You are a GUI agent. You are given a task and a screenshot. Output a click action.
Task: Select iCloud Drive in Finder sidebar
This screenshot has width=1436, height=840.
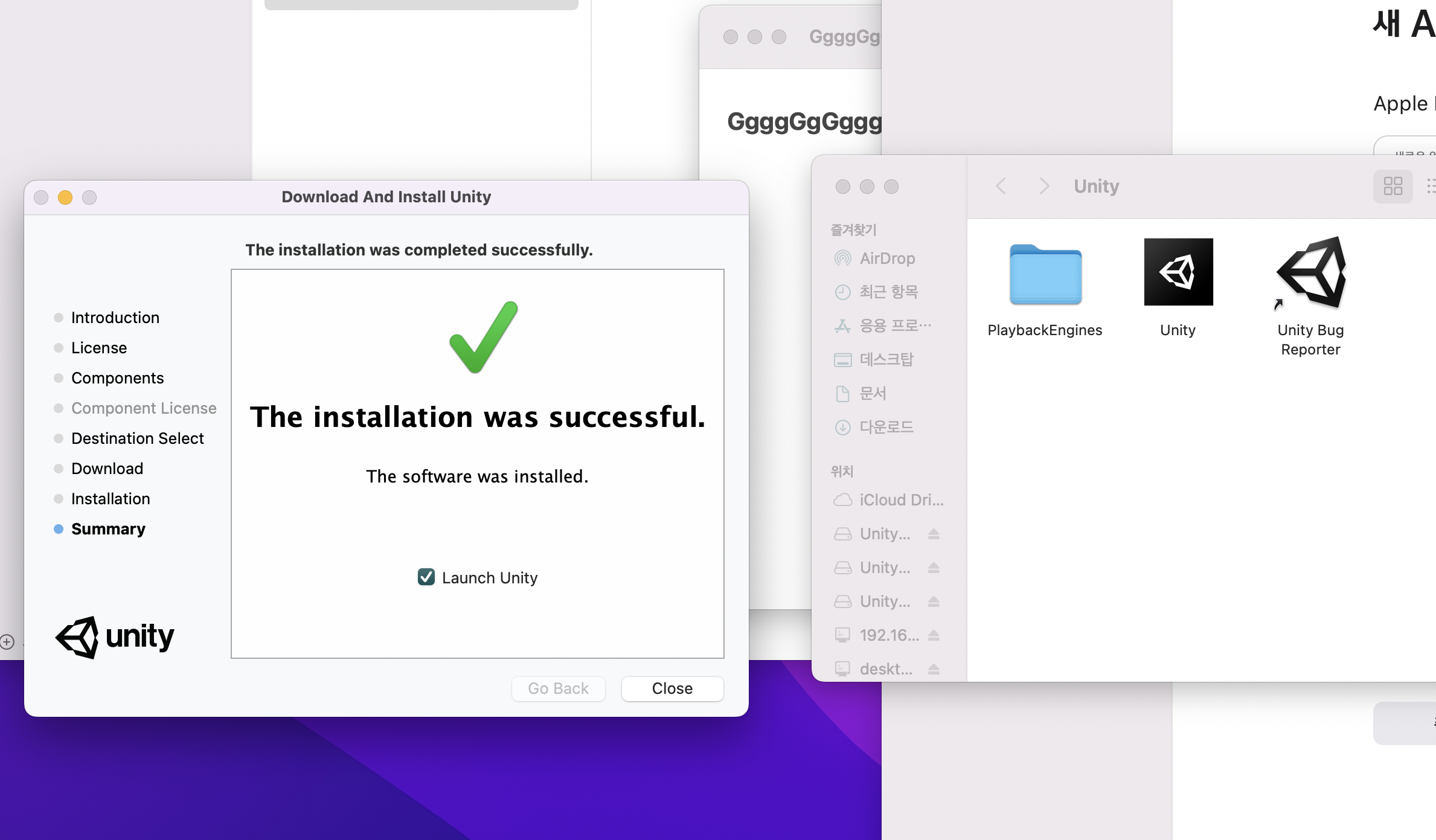pos(900,500)
